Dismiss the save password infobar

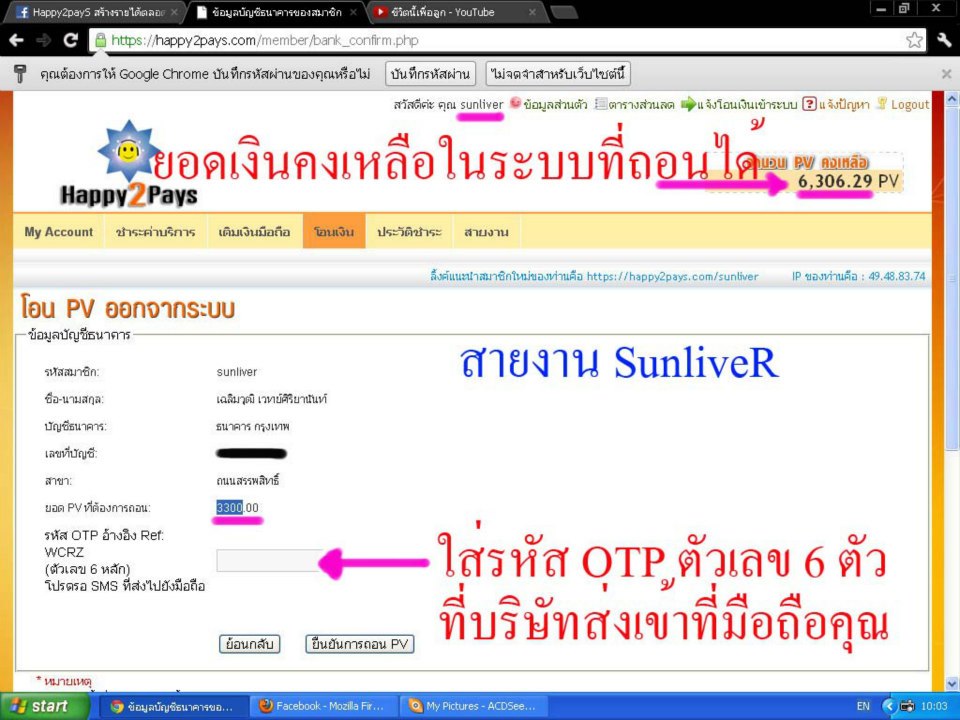947,74
